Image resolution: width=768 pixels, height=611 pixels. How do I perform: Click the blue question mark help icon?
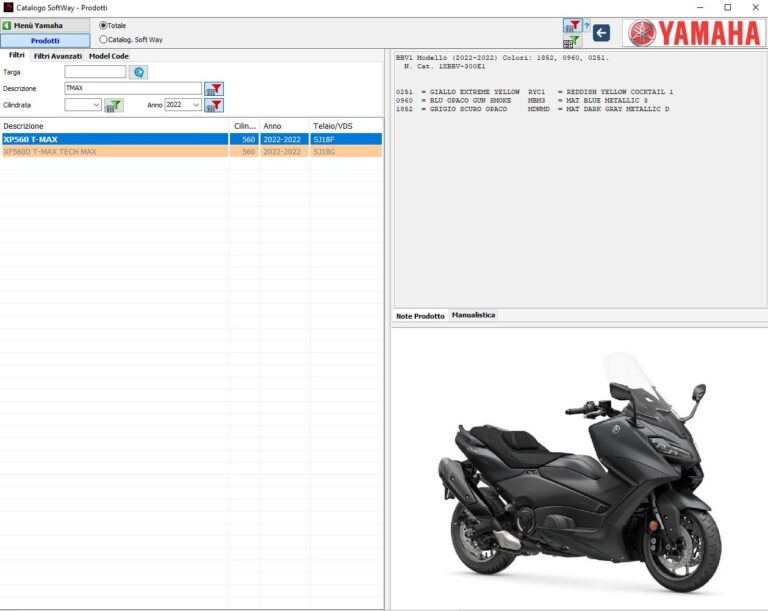point(586,26)
